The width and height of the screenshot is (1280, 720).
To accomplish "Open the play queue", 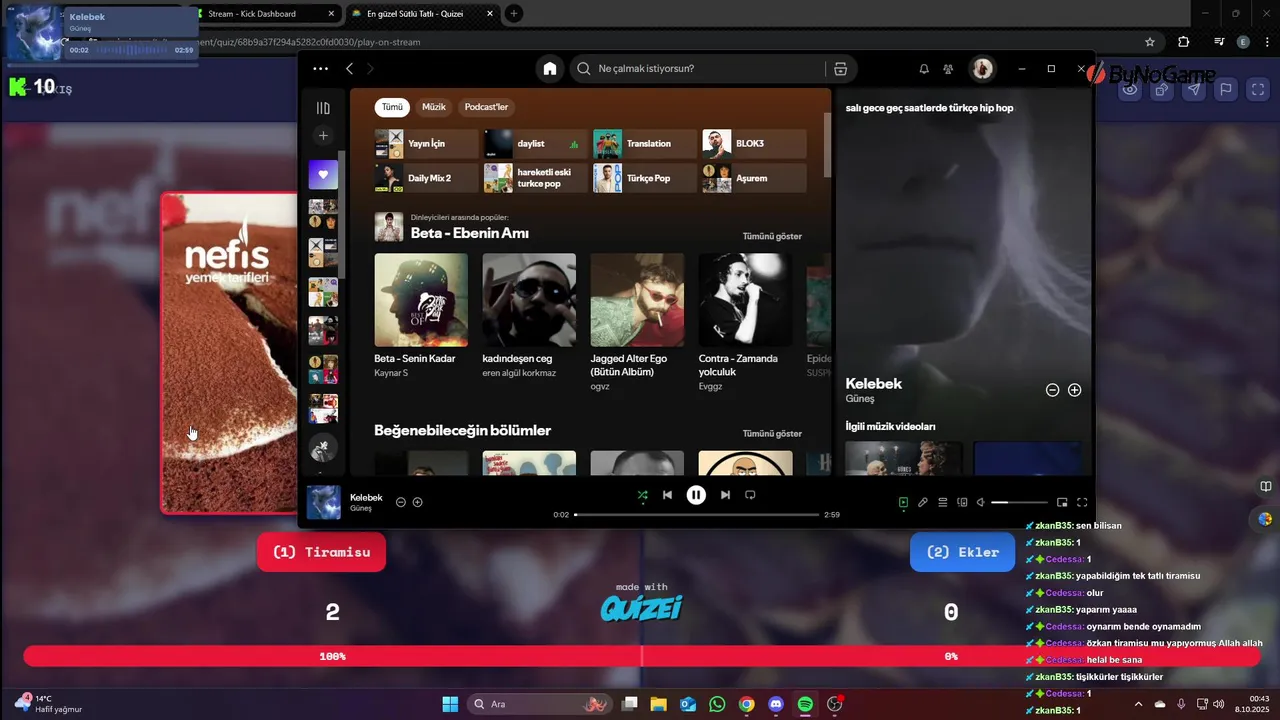I will 943,503.
